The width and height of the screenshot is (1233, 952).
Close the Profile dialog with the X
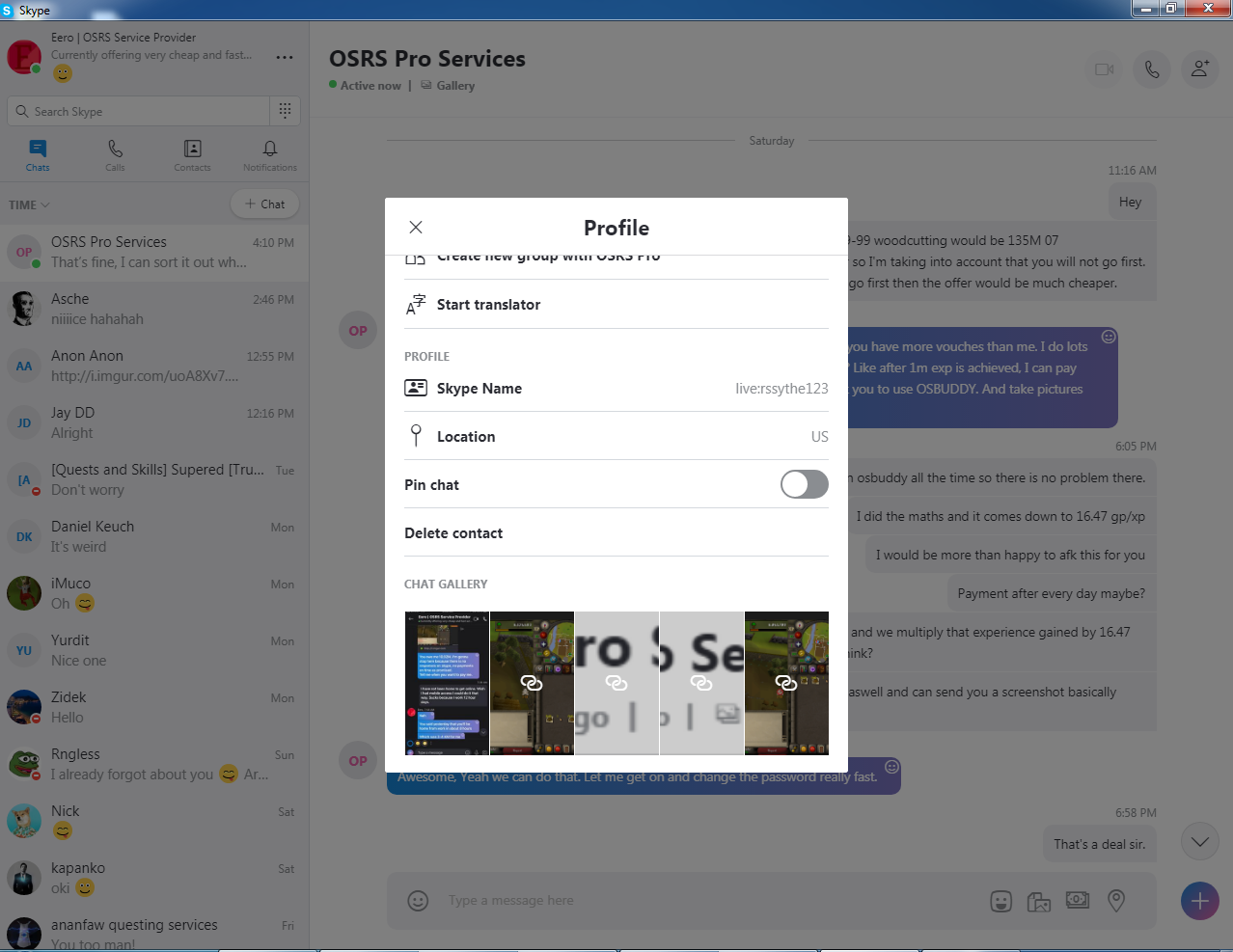tap(416, 228)
